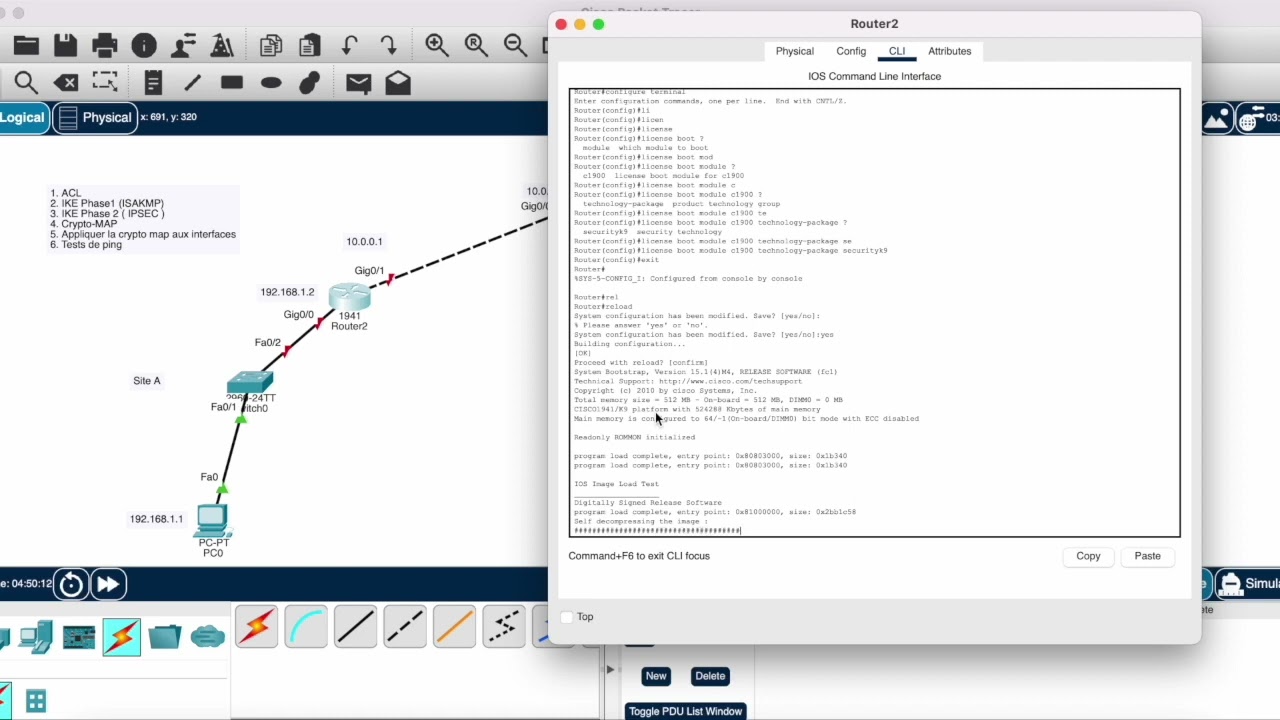1280x720 pixels.
Task: Select the Inspect magnifier tool
Action: pyautogui.click(x=26, y=83)
